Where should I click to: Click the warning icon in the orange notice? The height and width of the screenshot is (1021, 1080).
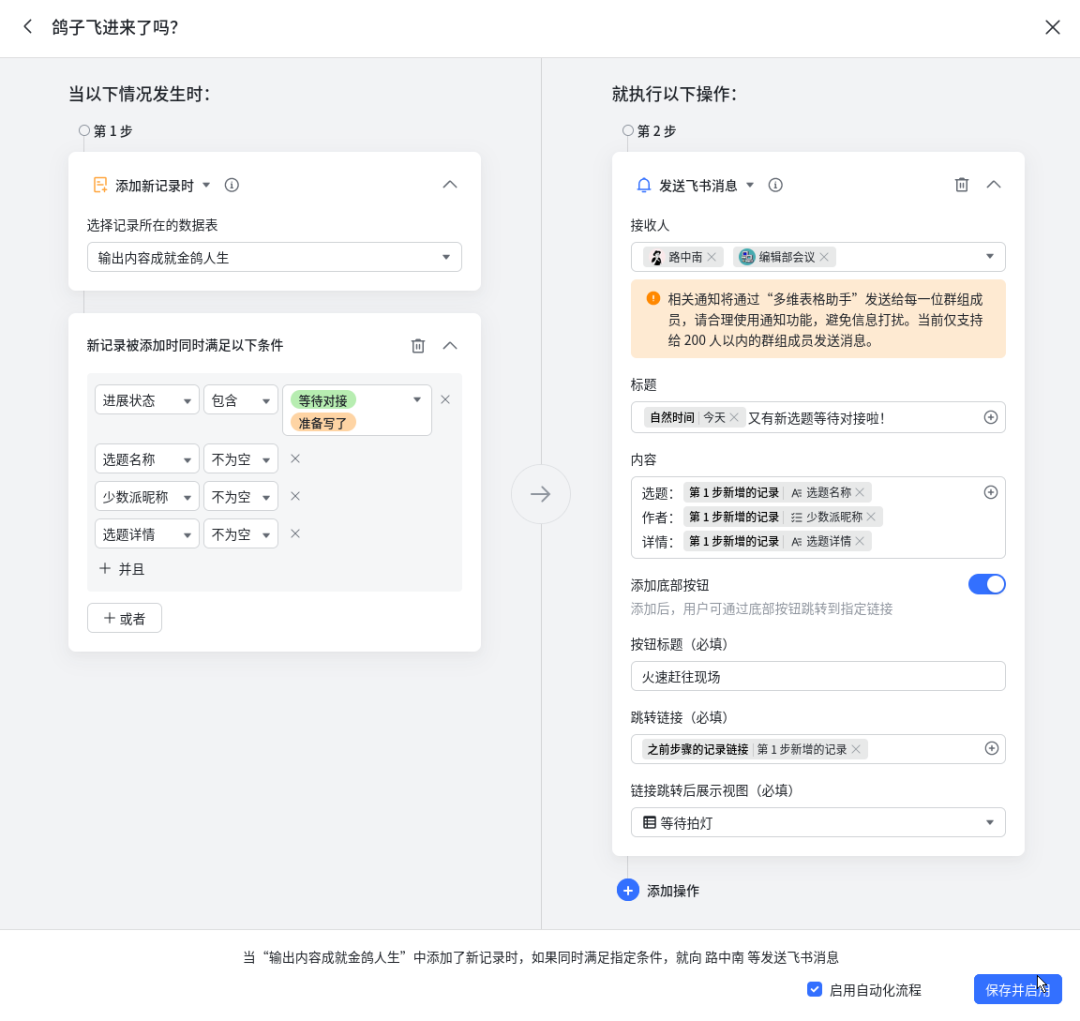653,298
